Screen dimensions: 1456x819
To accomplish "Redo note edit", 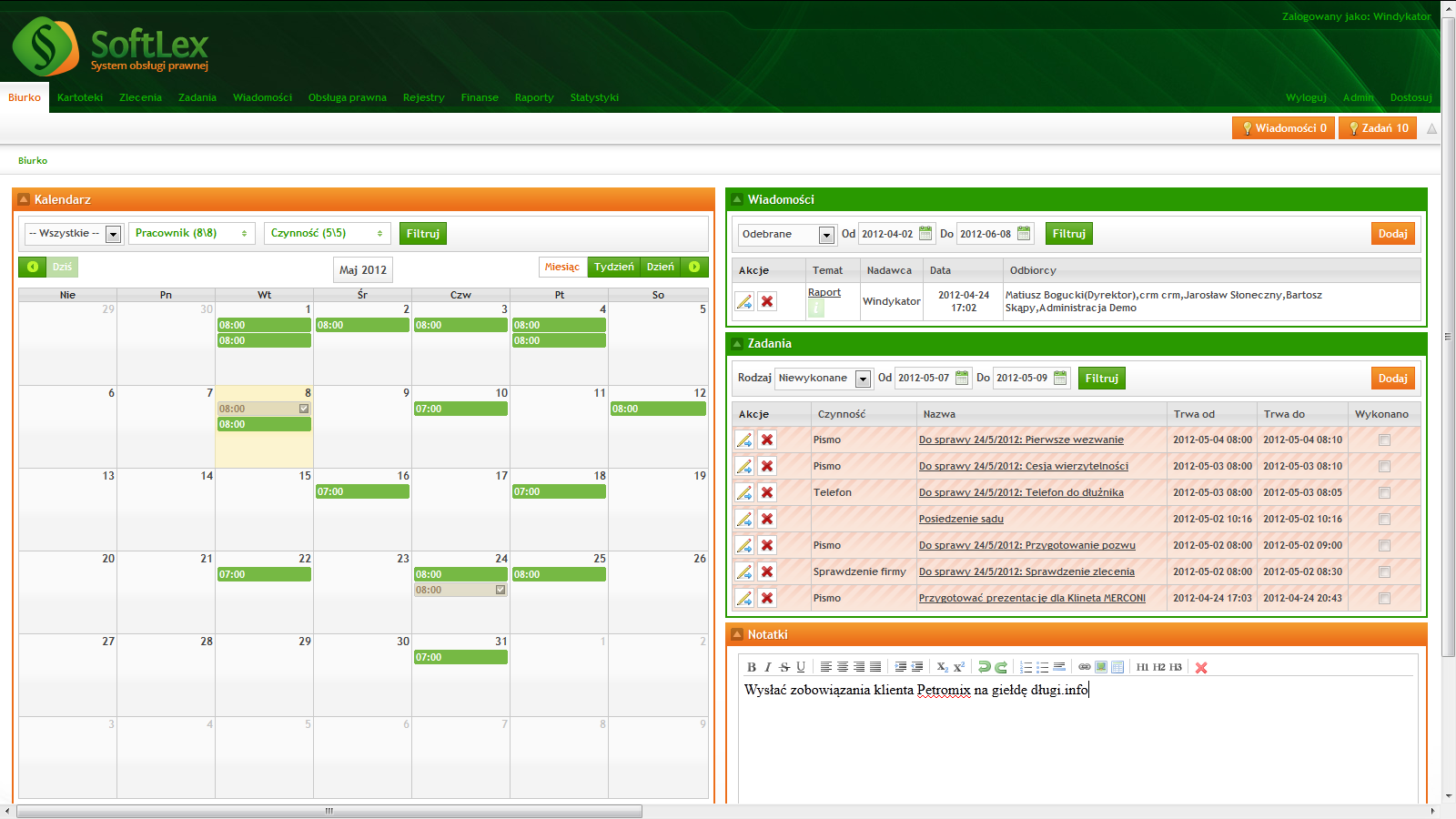I will tap(1001, 667).
